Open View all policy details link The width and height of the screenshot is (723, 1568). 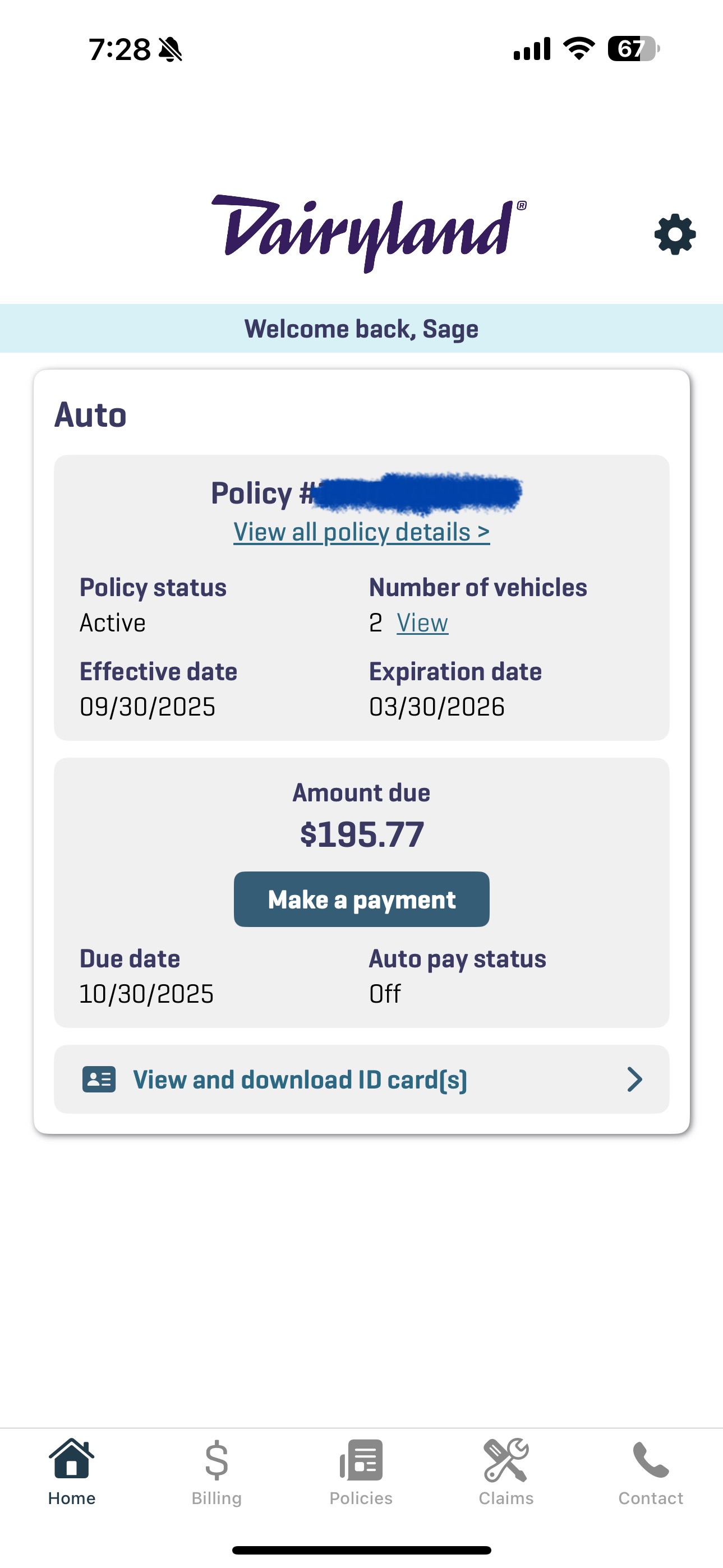click(x=361, y=532)
